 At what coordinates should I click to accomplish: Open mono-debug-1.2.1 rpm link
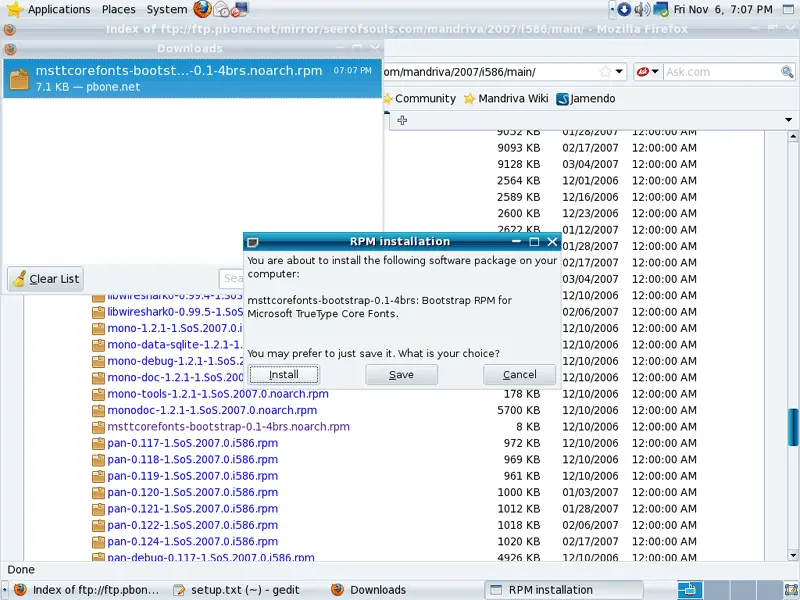[175, 361]
